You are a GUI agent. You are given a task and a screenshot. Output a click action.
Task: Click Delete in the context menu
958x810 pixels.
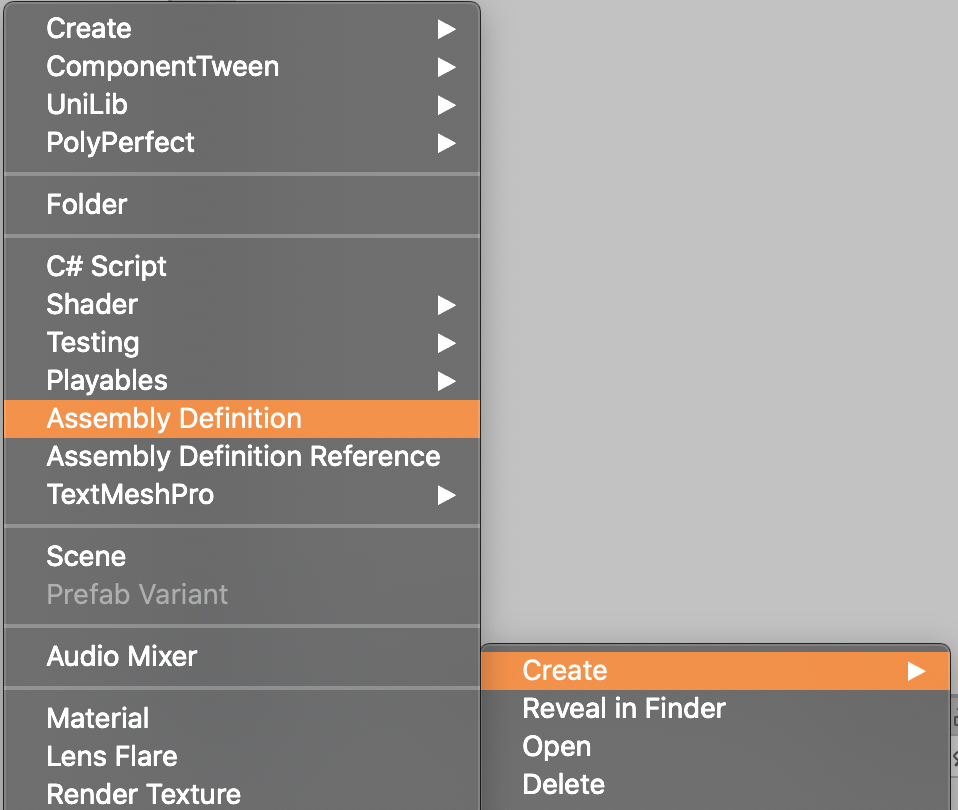click(563, 784)
